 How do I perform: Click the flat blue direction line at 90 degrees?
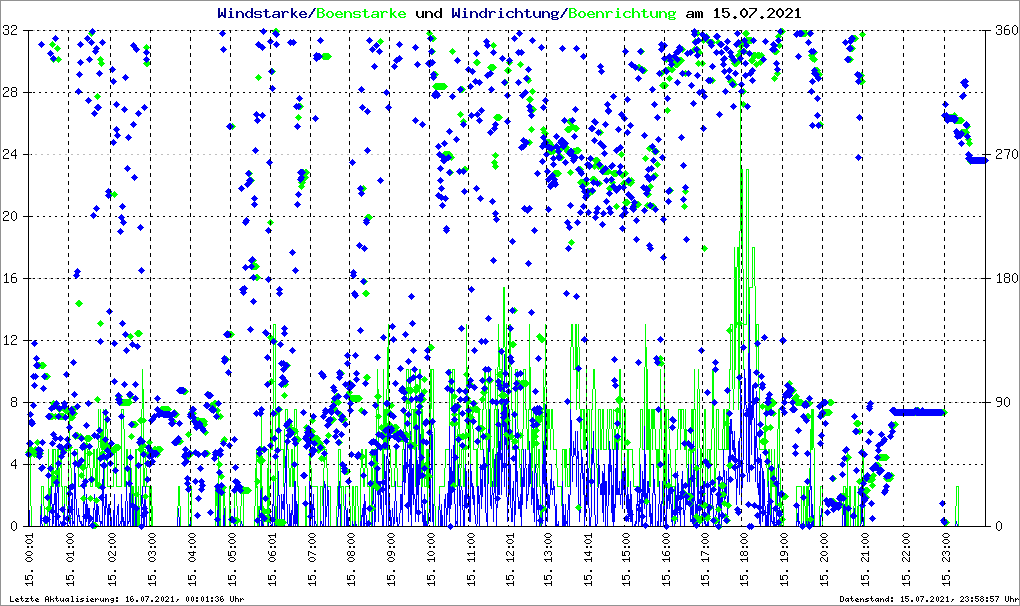[918, 411]
